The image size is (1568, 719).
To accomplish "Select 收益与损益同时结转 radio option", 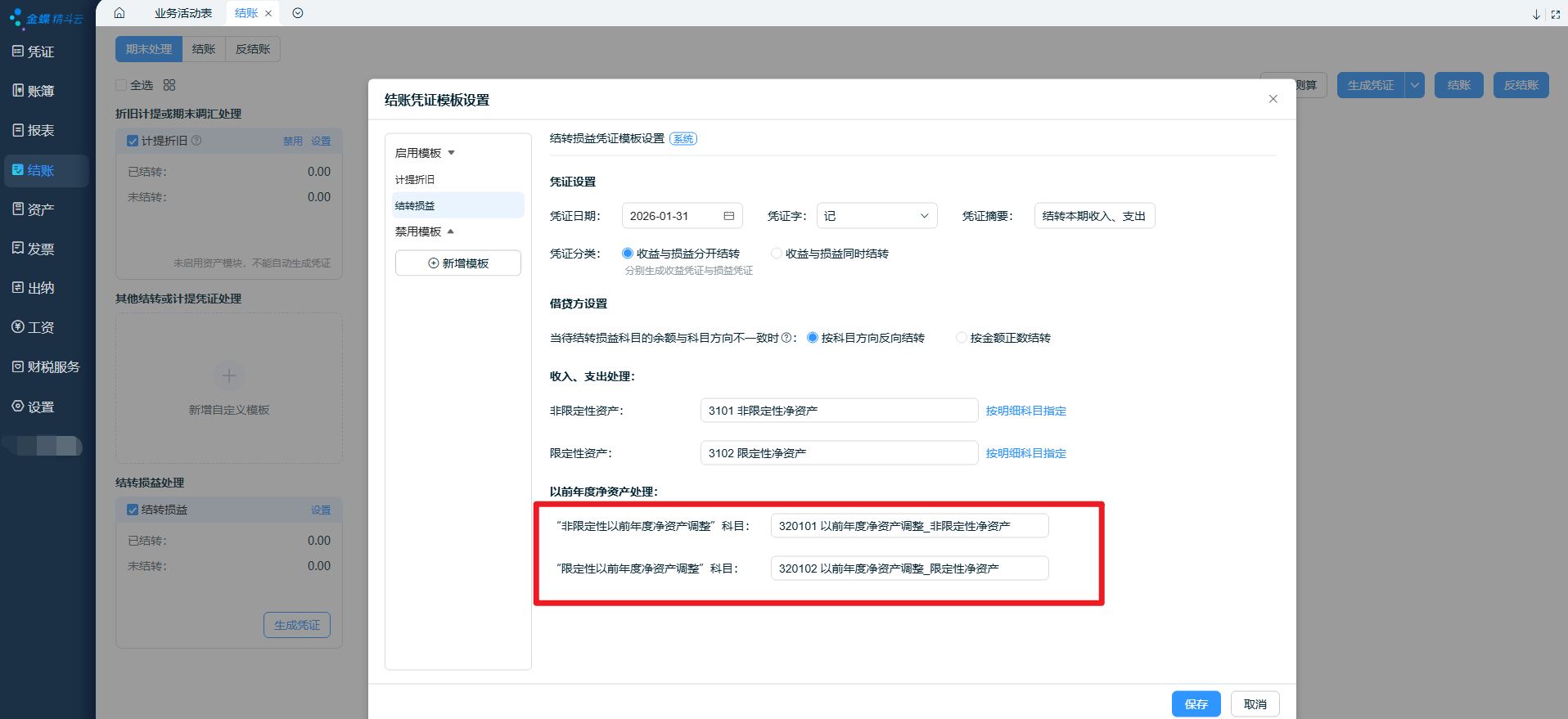I will [x=777, y=254].
